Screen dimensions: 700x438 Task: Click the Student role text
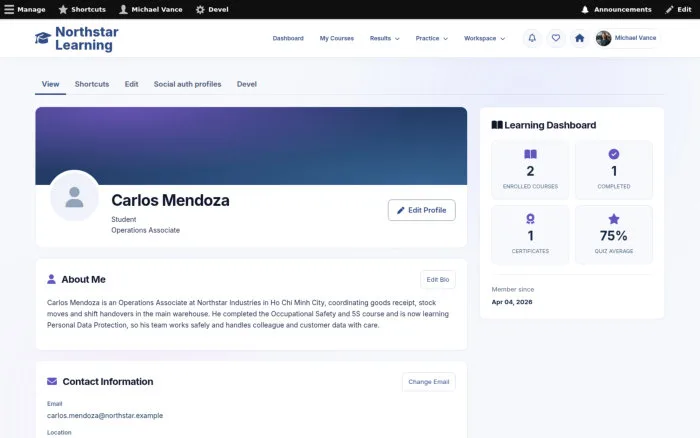click(x=124, y=220)
